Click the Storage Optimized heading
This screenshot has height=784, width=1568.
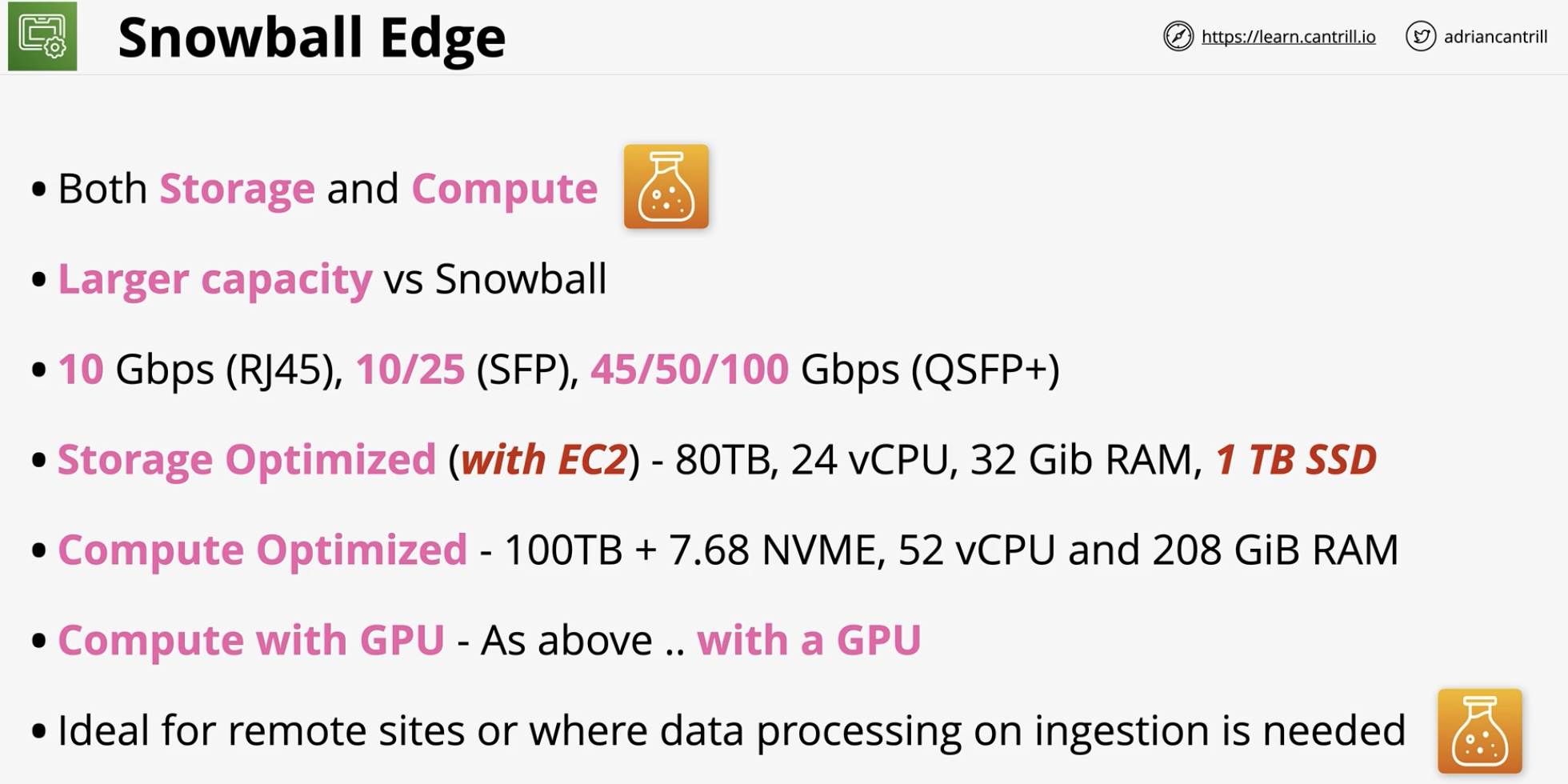coord(247,459)
